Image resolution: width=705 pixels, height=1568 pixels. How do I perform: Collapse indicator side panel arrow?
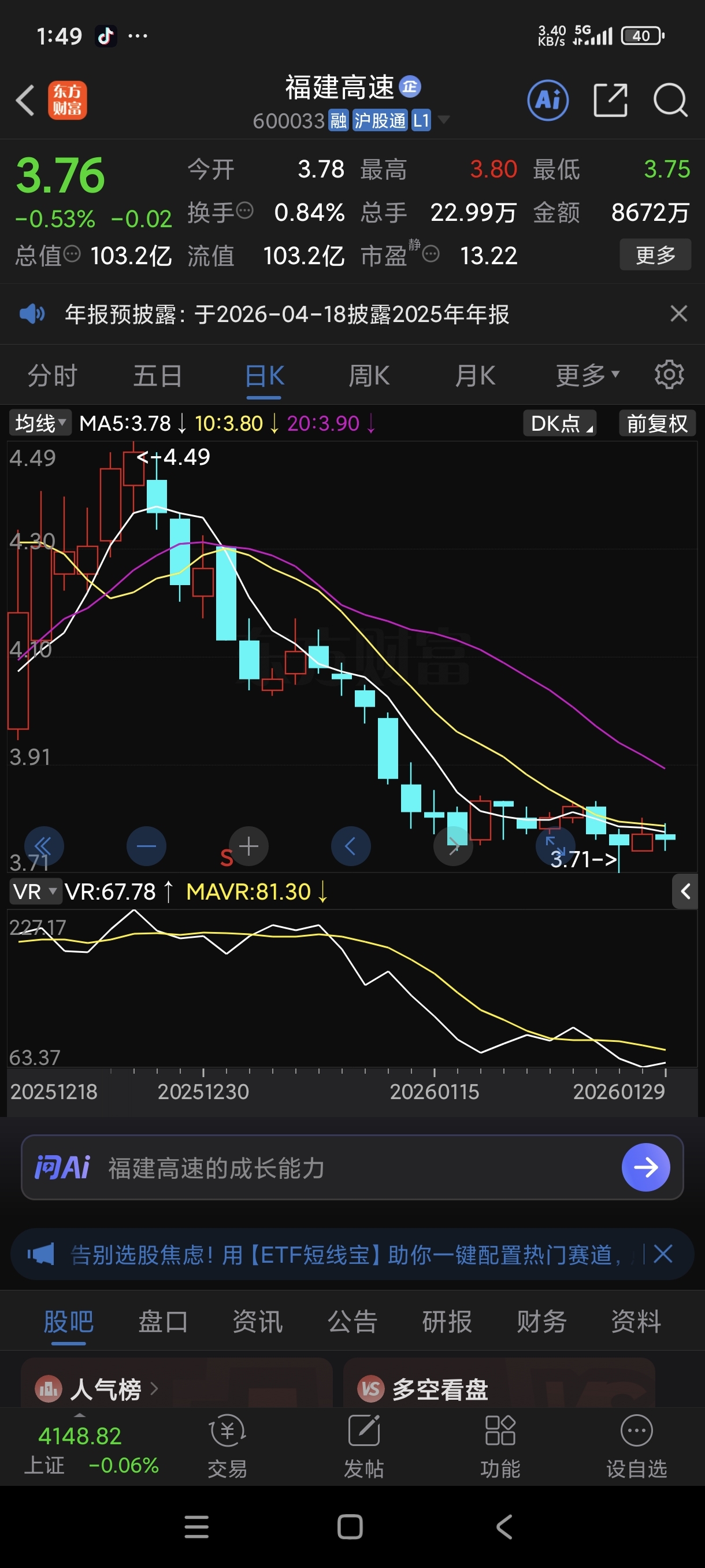[x=685, y=891]
